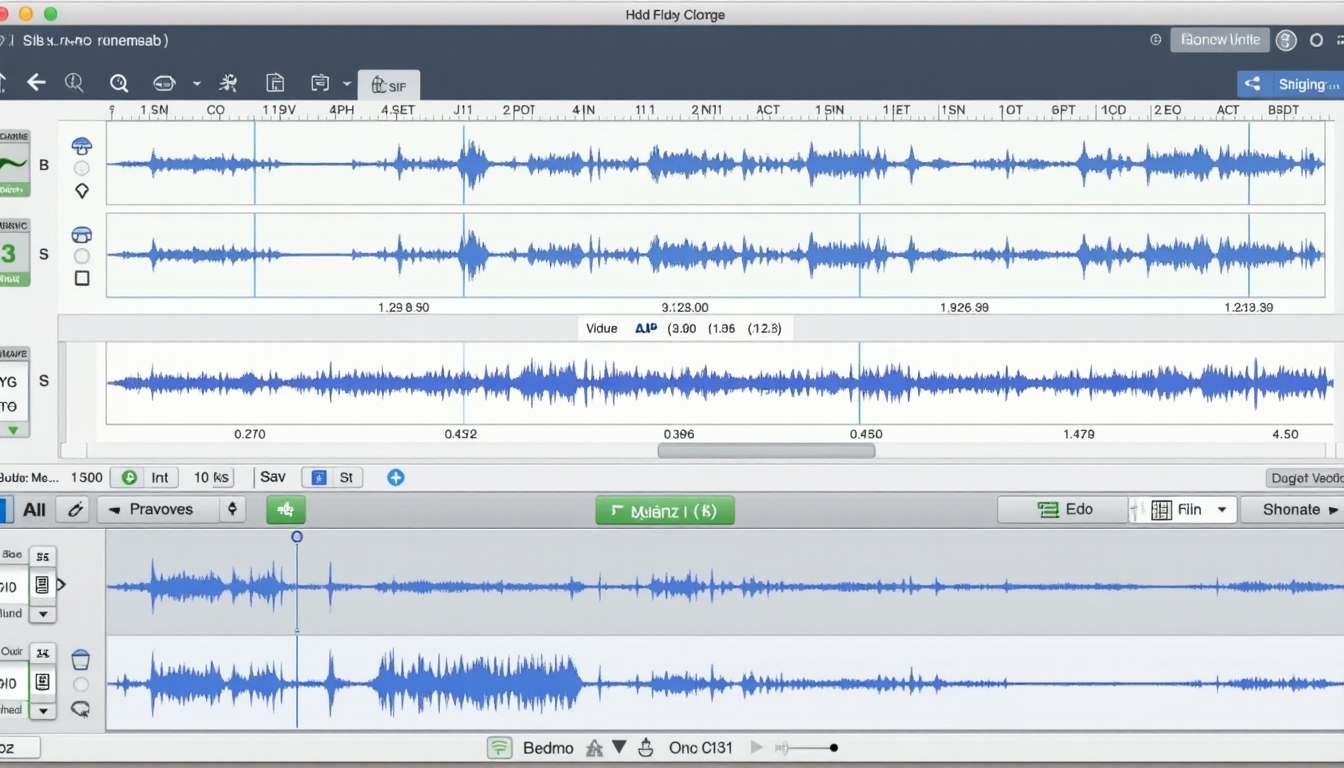Click the green wifi icon beside Bedmo
The image size is (1344, 768).
499,748
